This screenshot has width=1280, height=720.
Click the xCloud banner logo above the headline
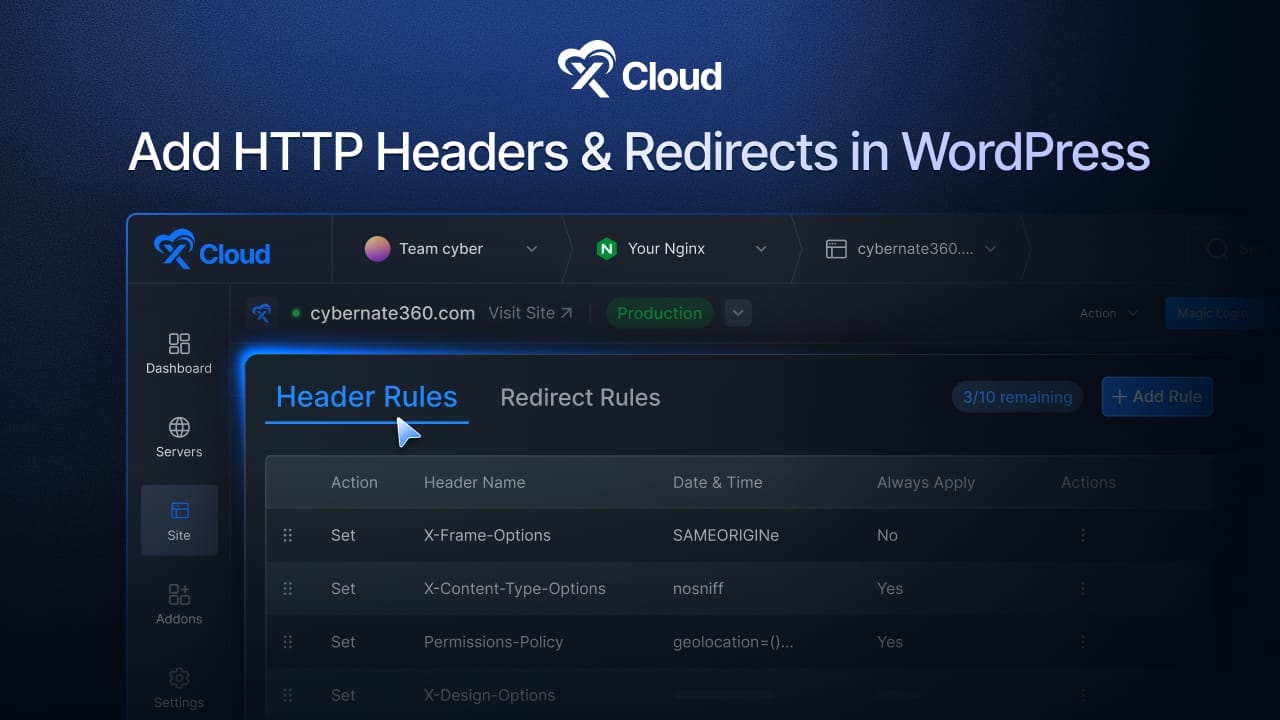(x=640, y=69)
